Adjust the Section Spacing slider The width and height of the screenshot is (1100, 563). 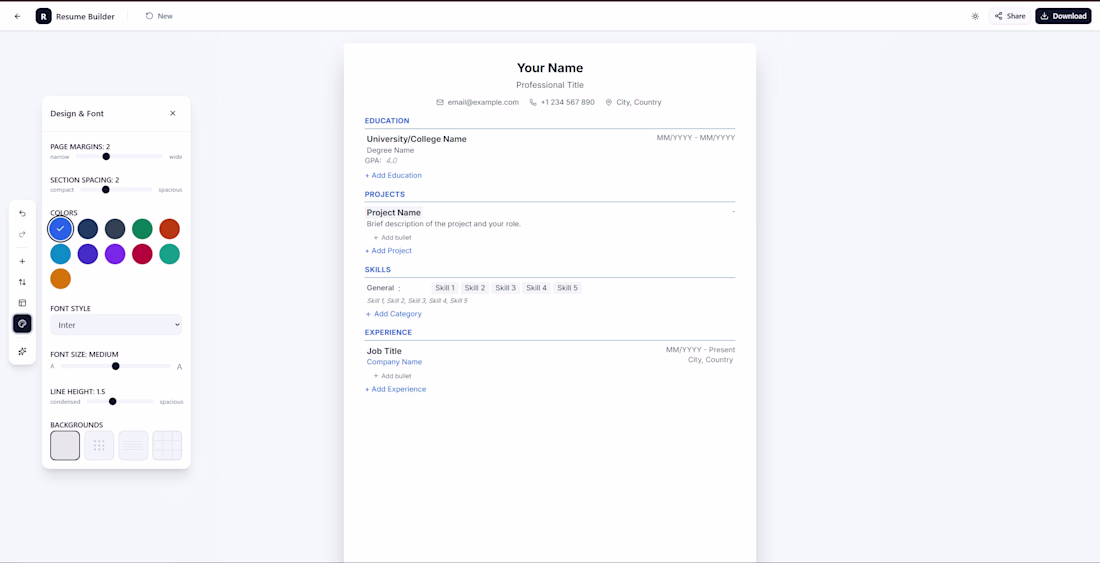tap(116, 189)
